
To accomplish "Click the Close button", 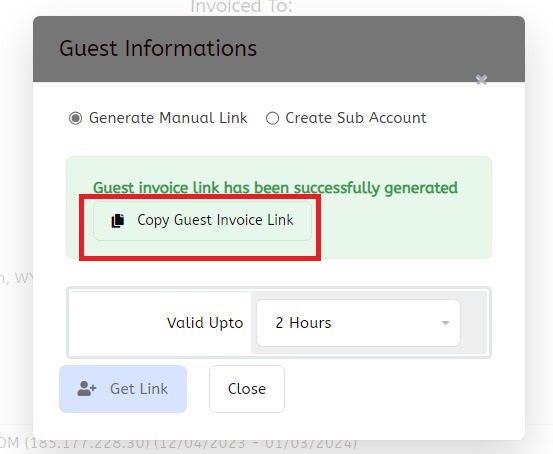I will 247,389.
